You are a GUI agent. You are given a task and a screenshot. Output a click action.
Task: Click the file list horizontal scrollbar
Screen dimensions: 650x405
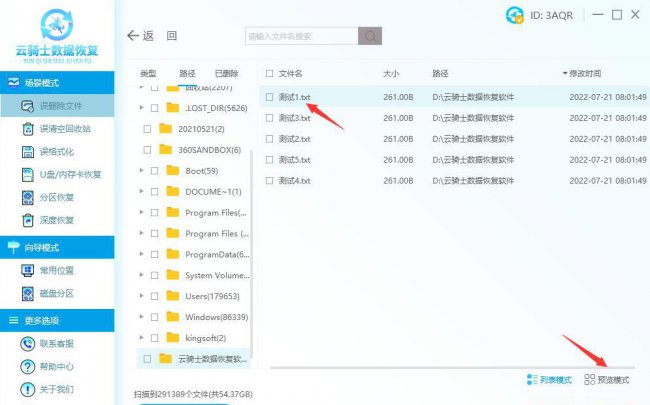coord(452,367)
